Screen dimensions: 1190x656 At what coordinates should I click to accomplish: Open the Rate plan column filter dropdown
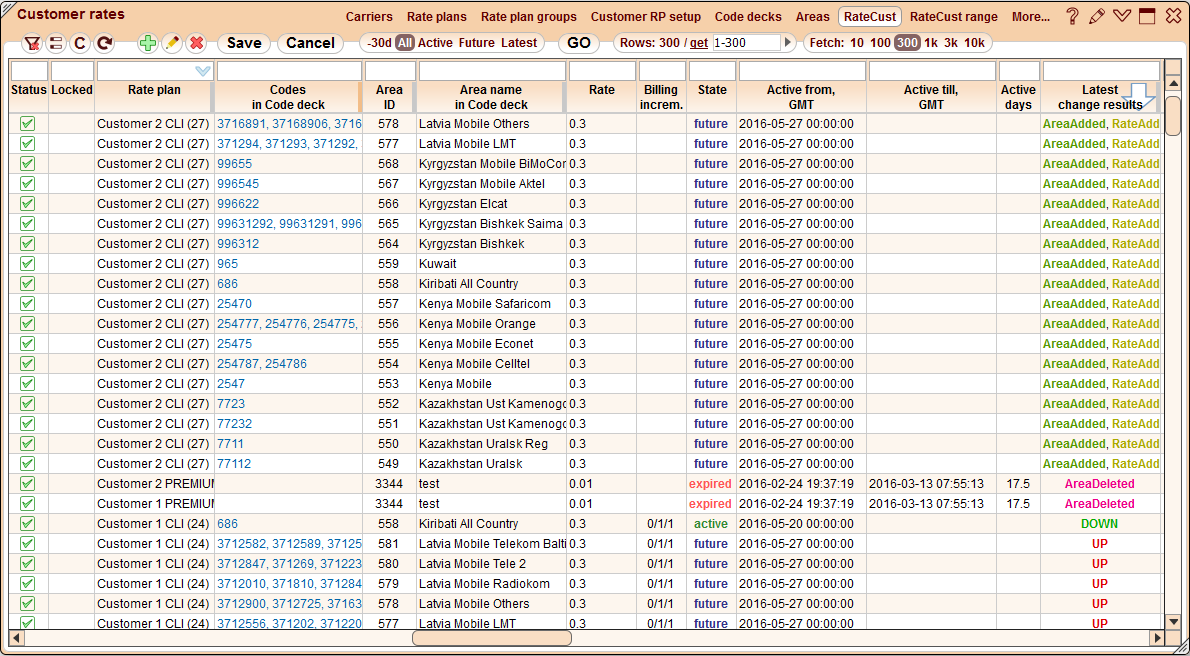point(204,71)
